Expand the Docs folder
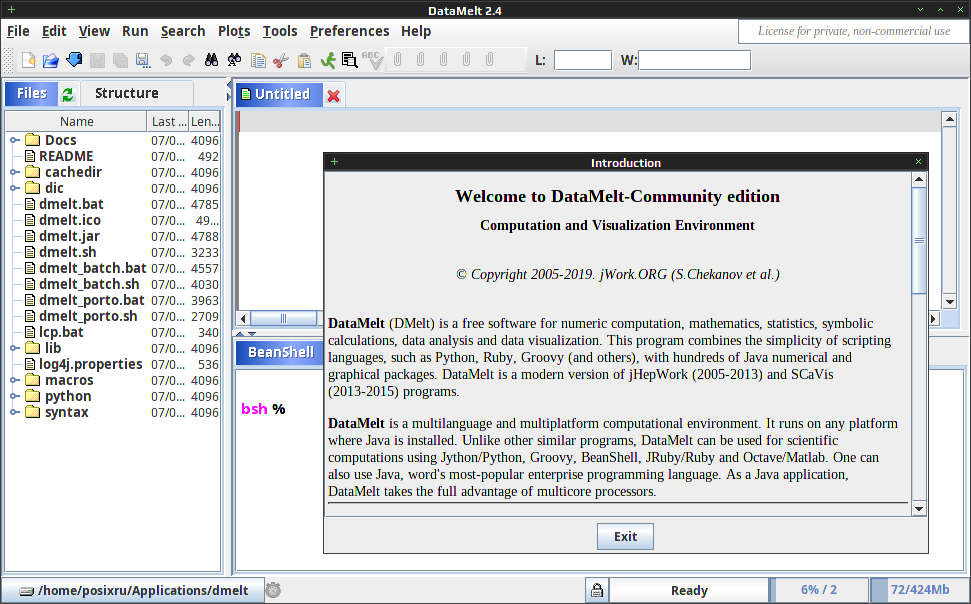Image resolution: width=971 pixels, height=604 pixels. 15,141
